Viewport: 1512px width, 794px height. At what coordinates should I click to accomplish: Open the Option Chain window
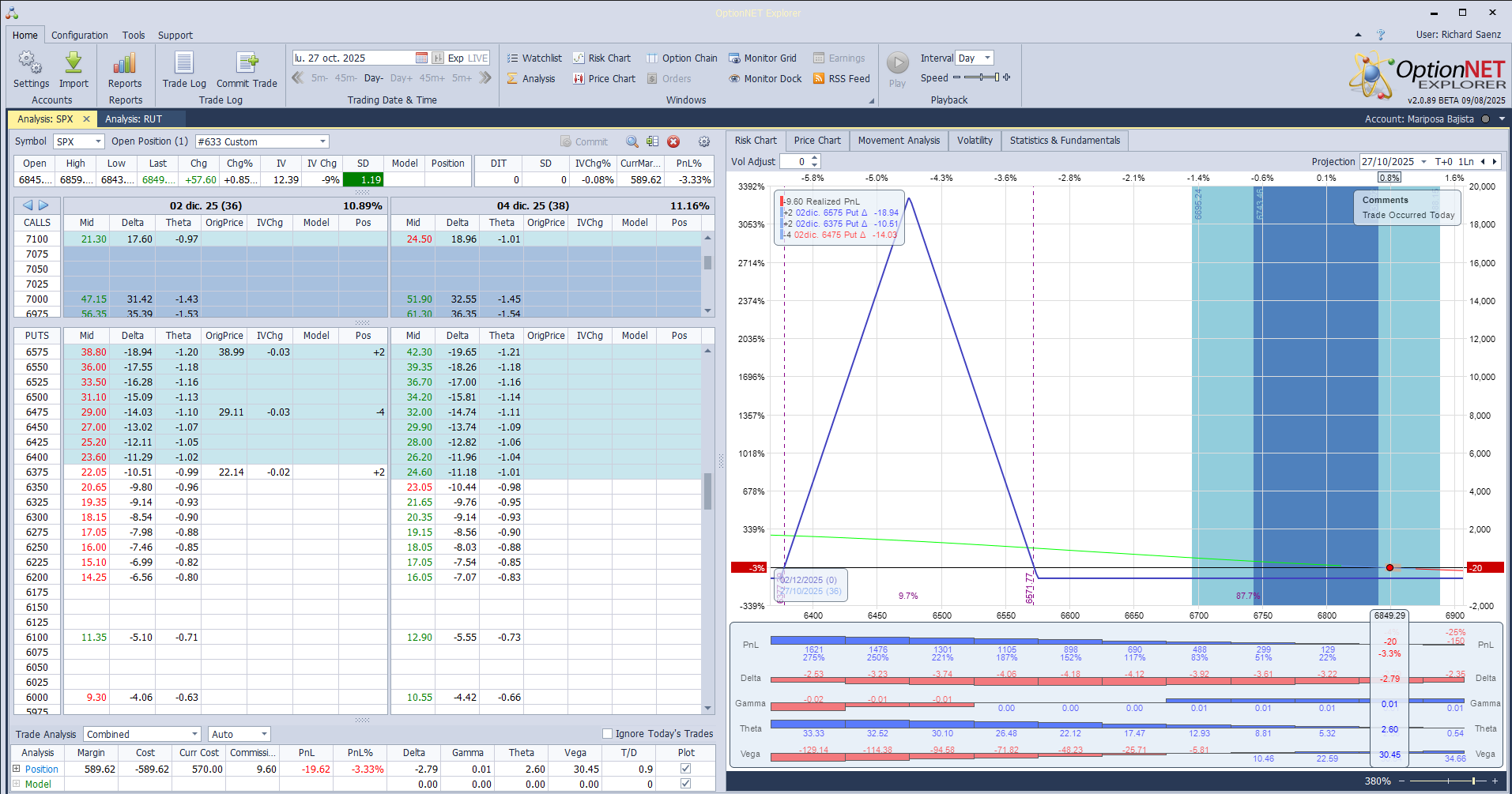click(681, 58)
